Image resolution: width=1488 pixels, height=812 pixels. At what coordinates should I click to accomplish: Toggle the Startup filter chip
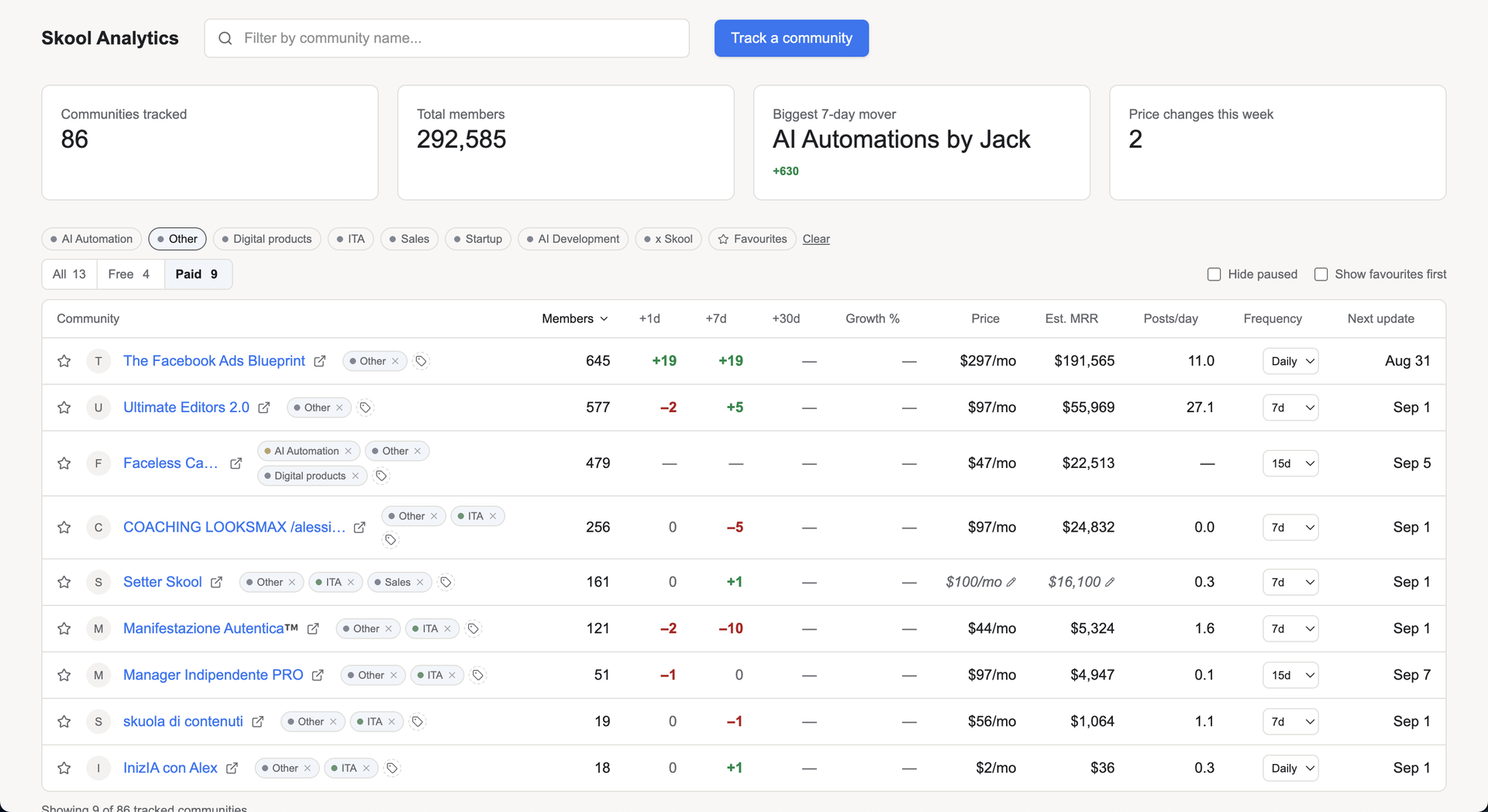pos(478,239)
